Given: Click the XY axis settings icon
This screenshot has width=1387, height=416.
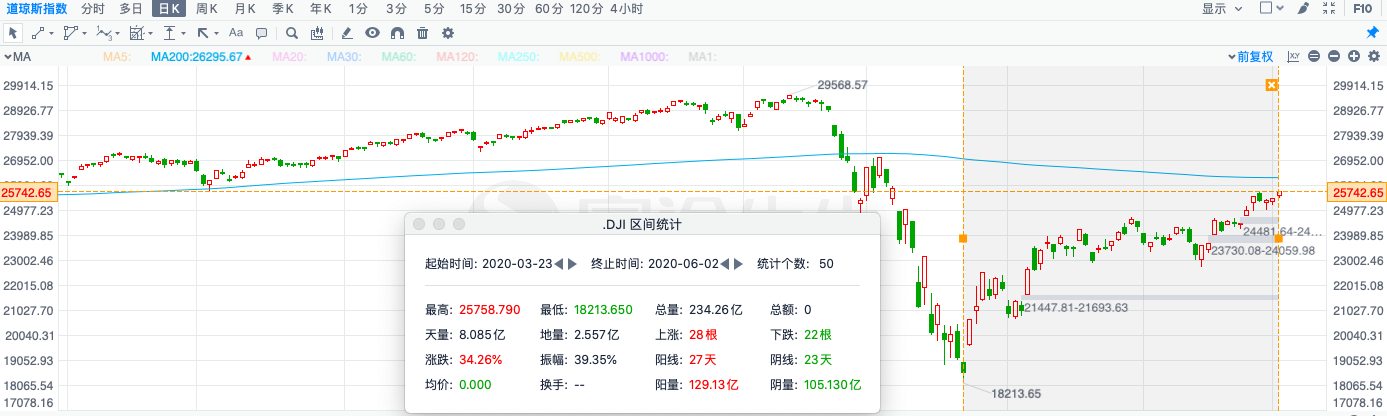Looking at the screenshot, I should click(x=1293, y=56).
